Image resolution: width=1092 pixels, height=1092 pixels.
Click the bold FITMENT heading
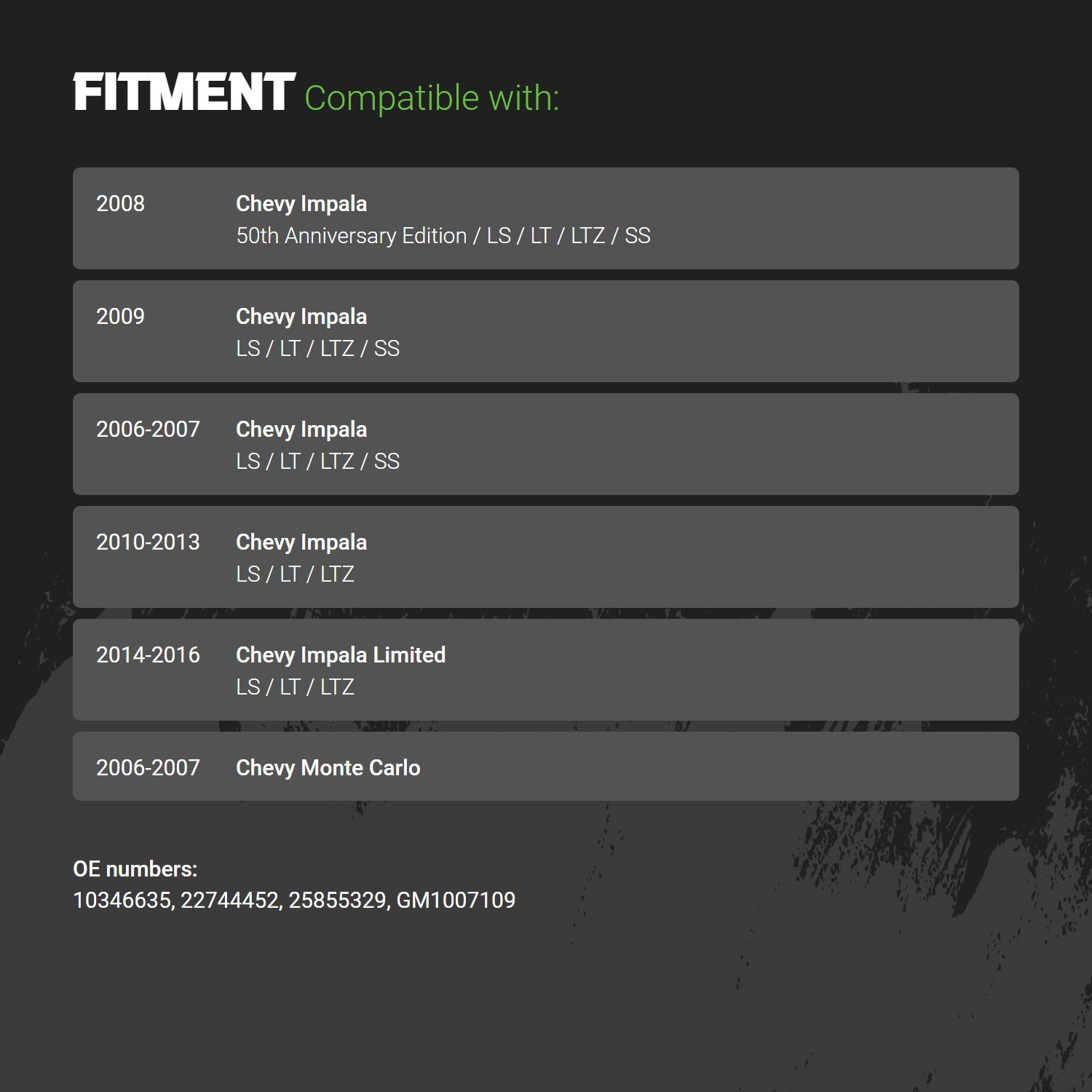[x=183, y=92]
